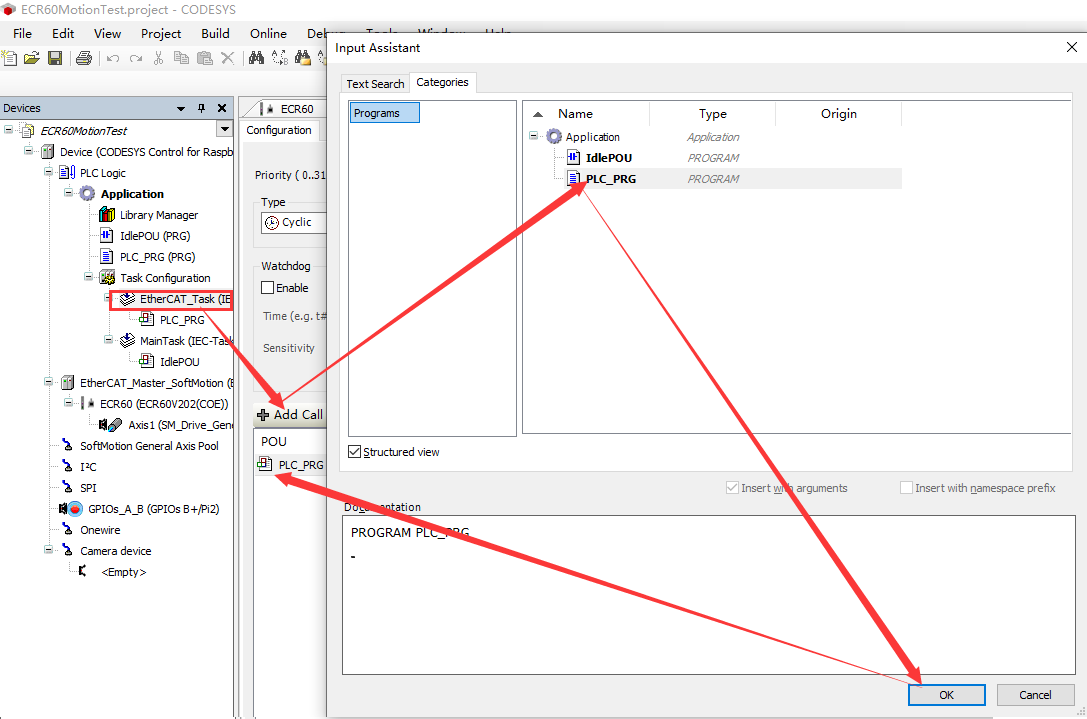Open the File menu
1087x719 pixels.
click(x=22, y=33)
